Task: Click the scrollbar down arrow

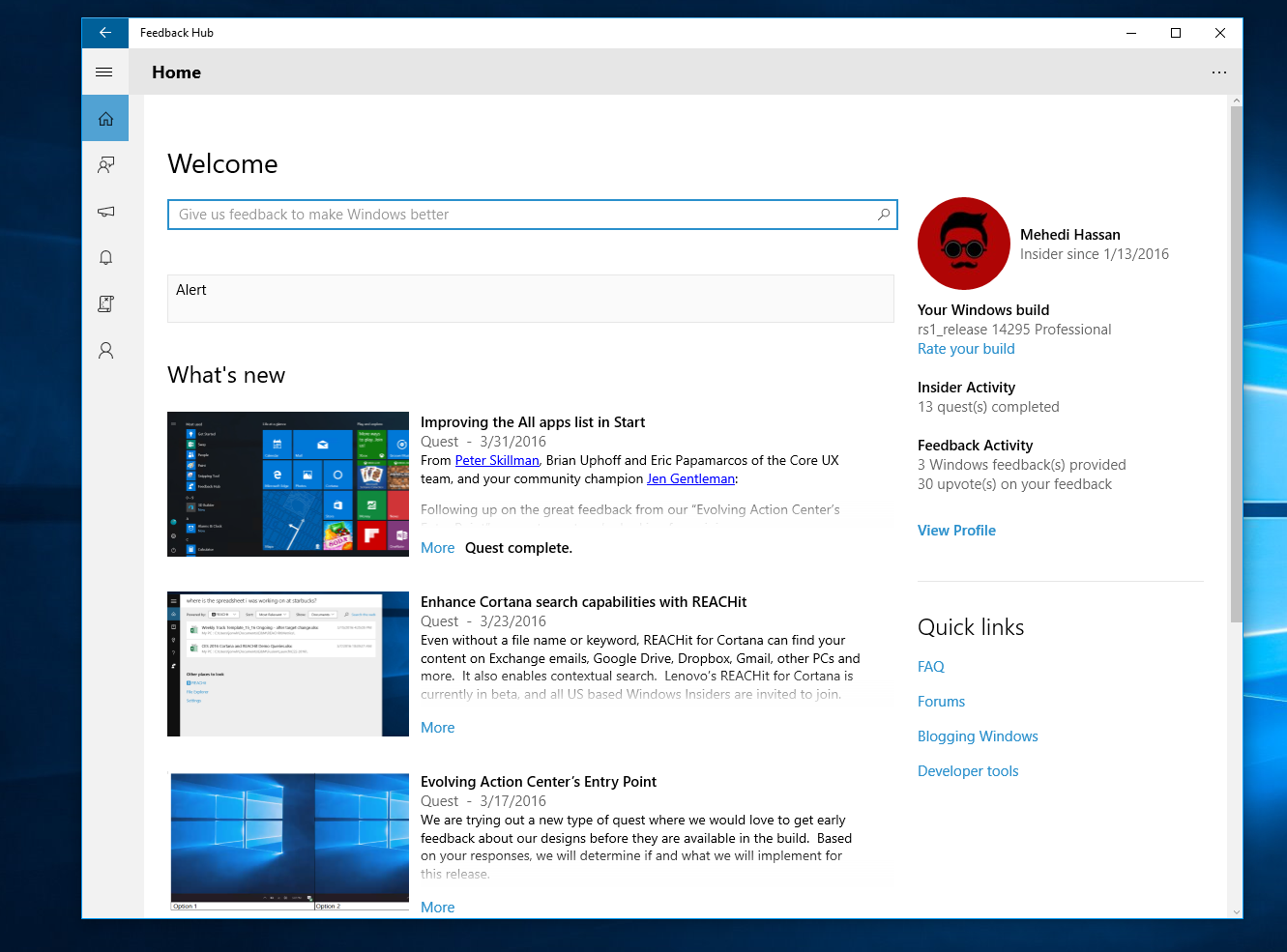Action: [x=1236, y=911]
